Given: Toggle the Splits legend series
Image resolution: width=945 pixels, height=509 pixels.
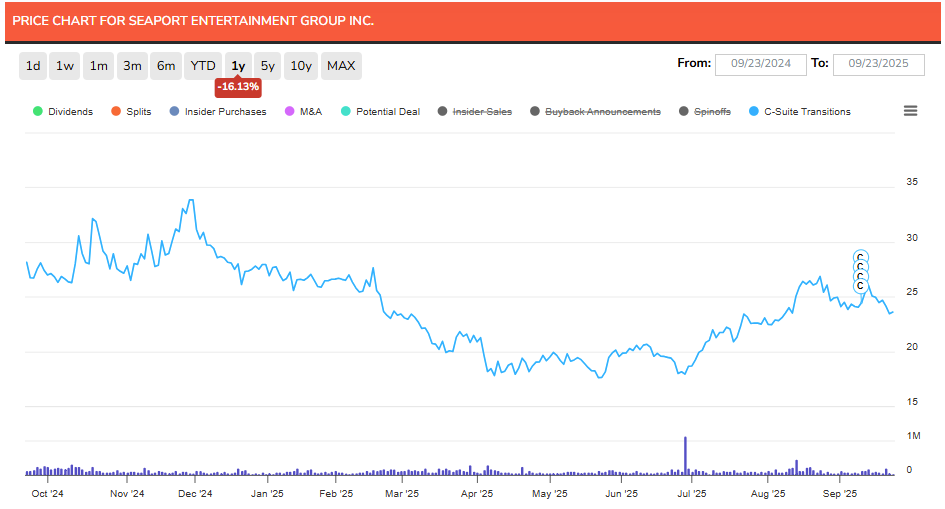Looking at the screenshot, I should tap(131, 111).
